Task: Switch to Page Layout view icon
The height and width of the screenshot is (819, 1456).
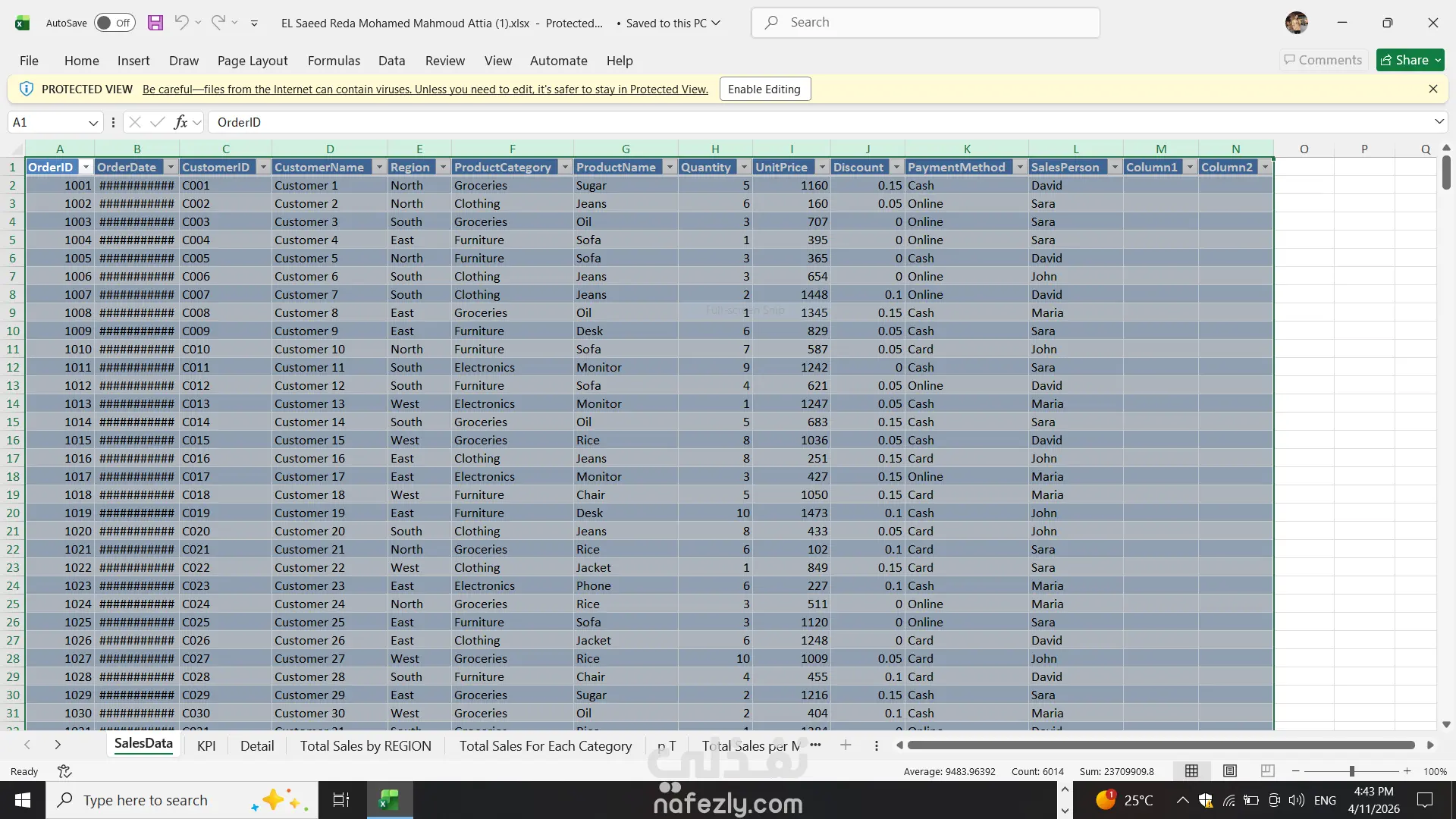Action: click(1230, 771)
